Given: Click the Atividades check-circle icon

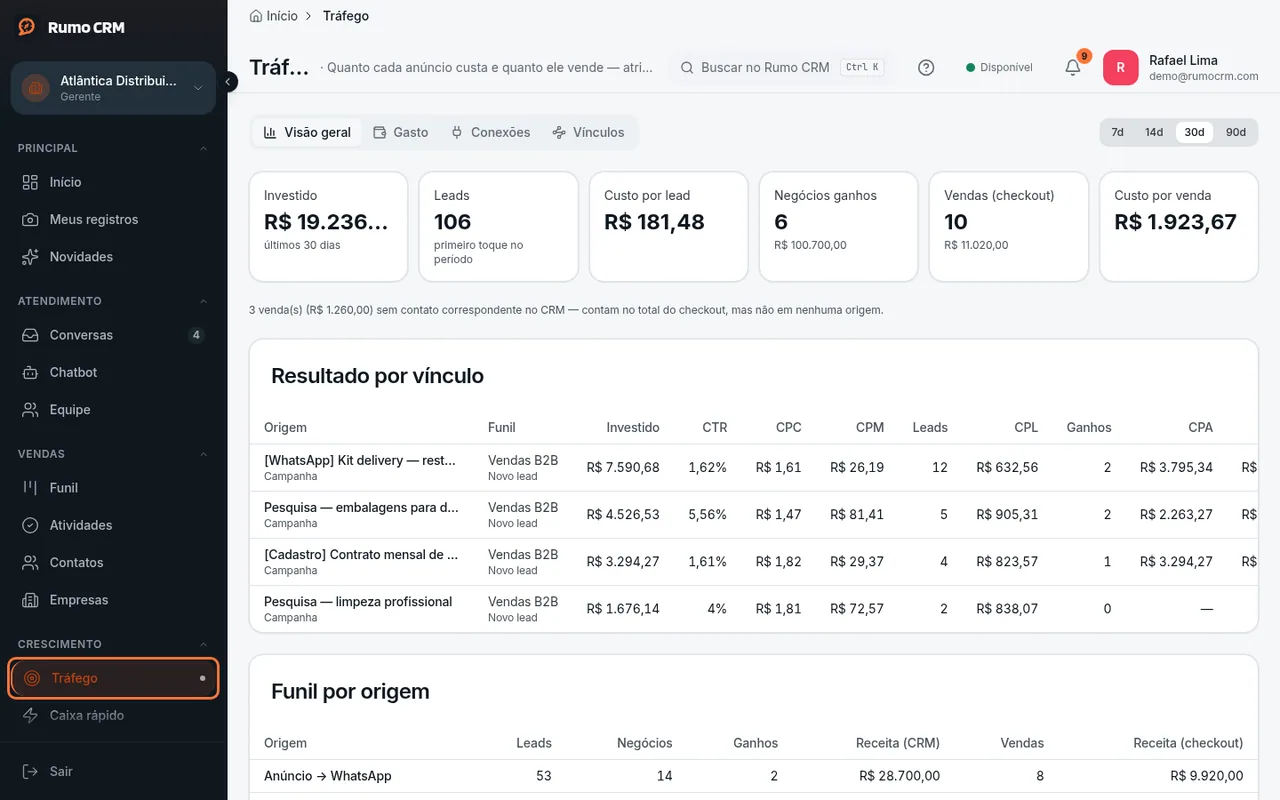Looking at the screenshot, I should (x=31, y=525).
